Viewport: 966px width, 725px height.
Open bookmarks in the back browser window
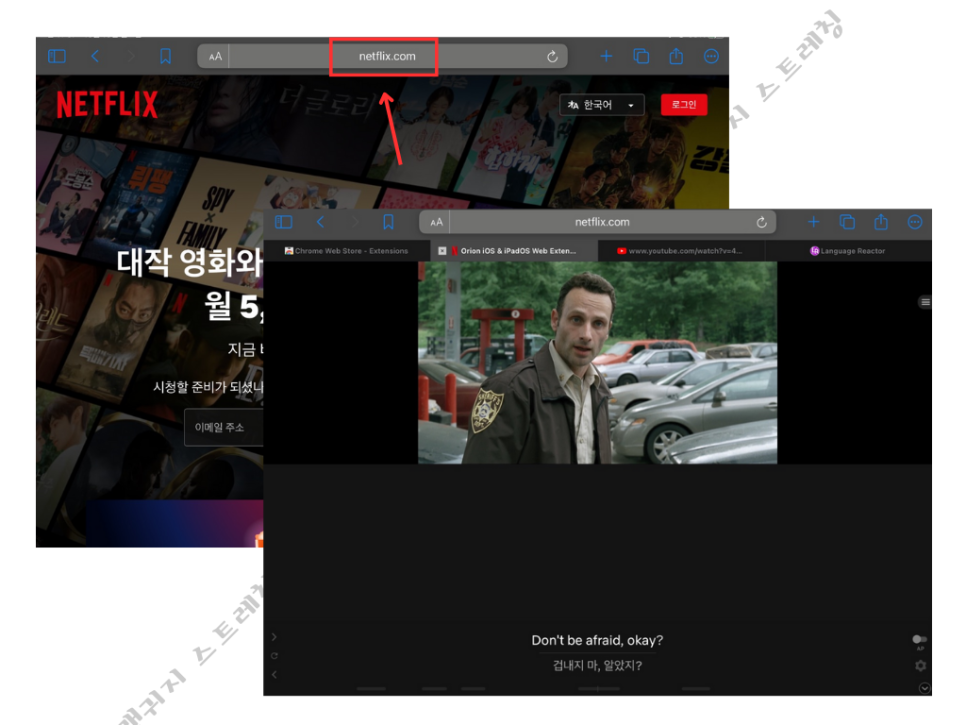[165, 57]
